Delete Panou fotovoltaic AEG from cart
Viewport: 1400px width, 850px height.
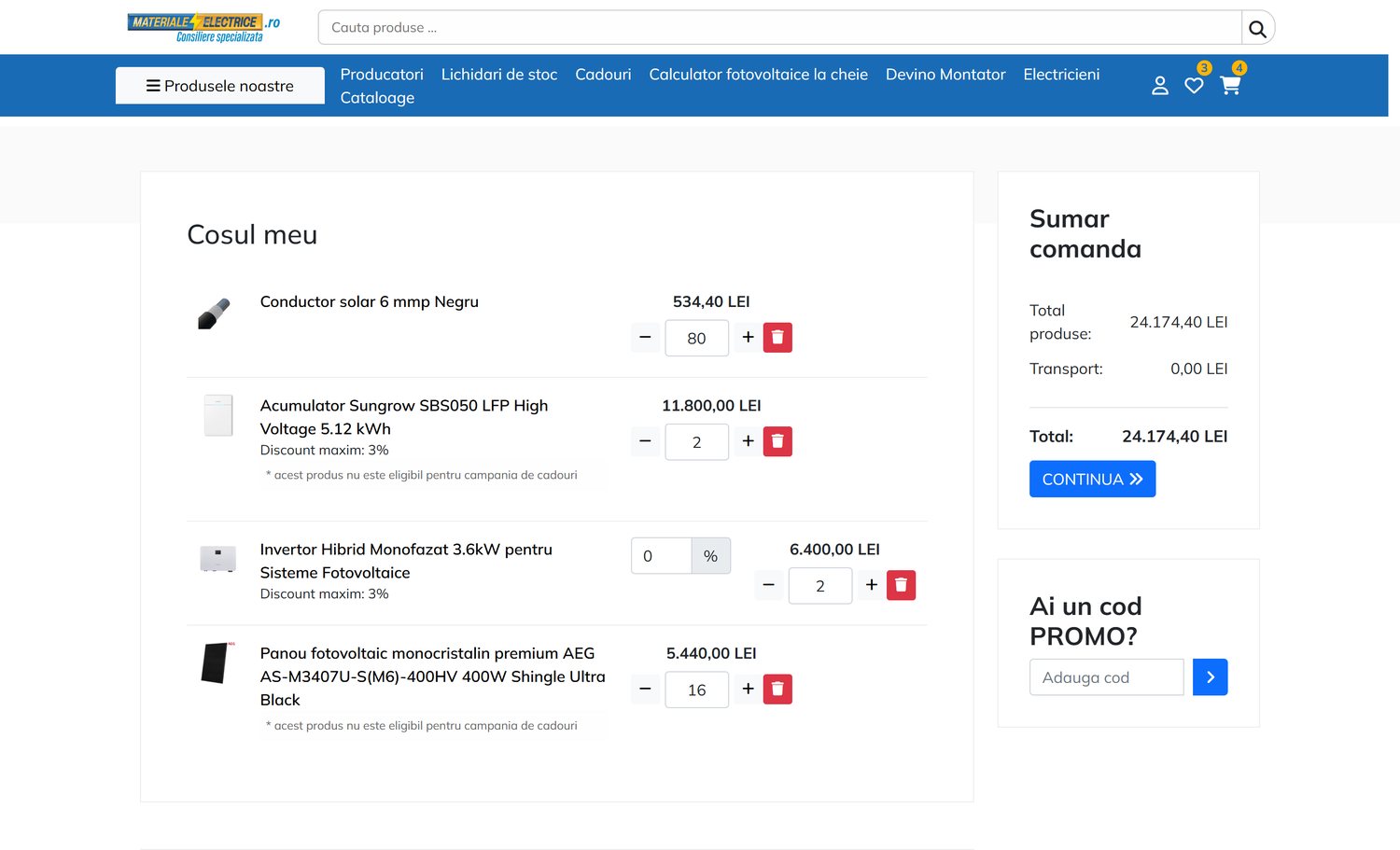[x=777, y=690]
